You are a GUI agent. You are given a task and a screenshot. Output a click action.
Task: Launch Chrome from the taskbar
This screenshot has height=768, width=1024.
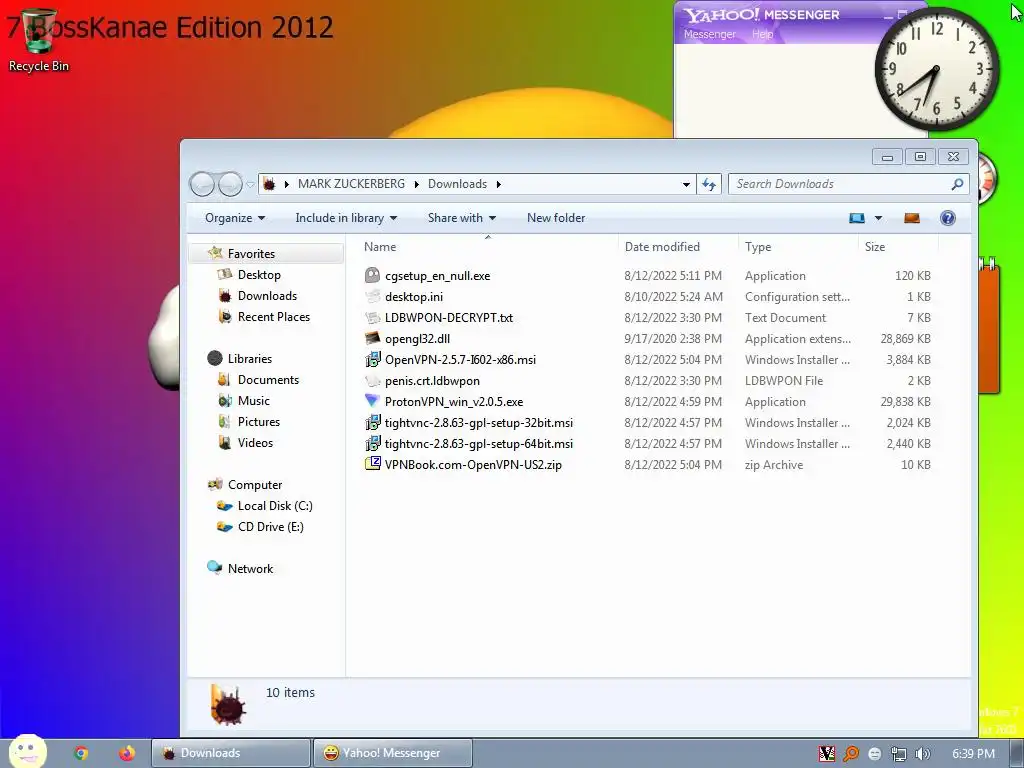pyautogui.click(x=81, y=753)
